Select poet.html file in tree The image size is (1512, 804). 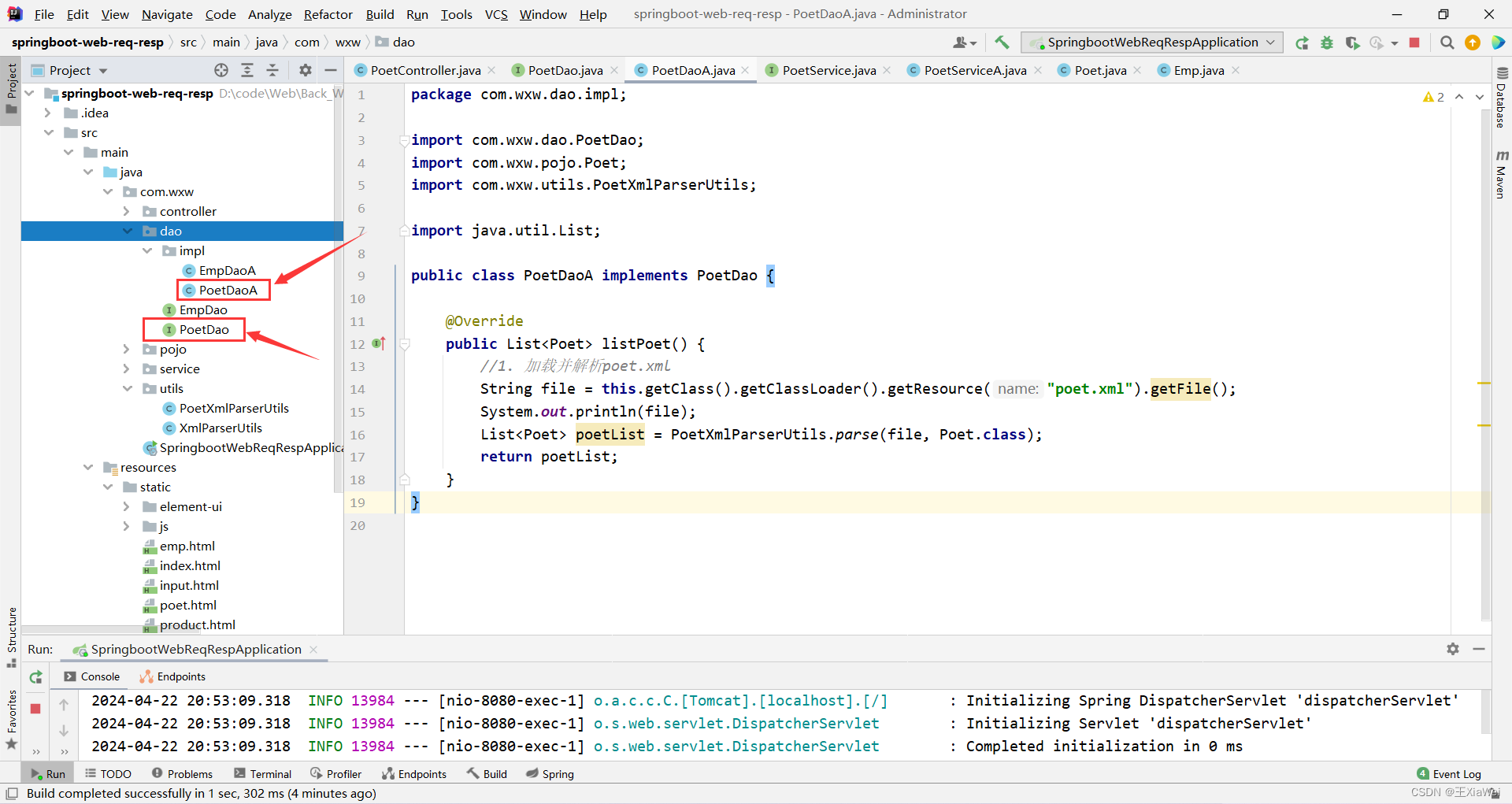(187, 605)
